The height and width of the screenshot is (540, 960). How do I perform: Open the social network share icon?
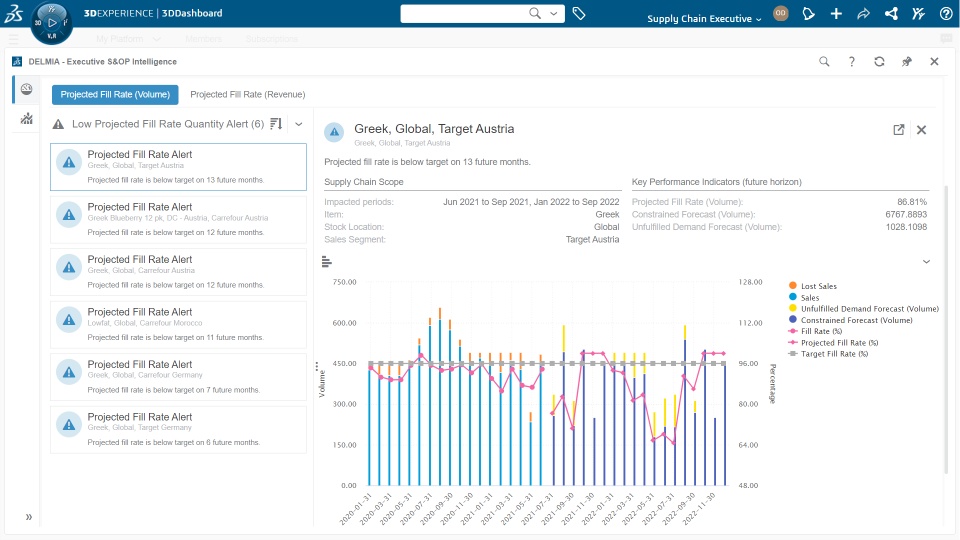click(x=891, y=13)
